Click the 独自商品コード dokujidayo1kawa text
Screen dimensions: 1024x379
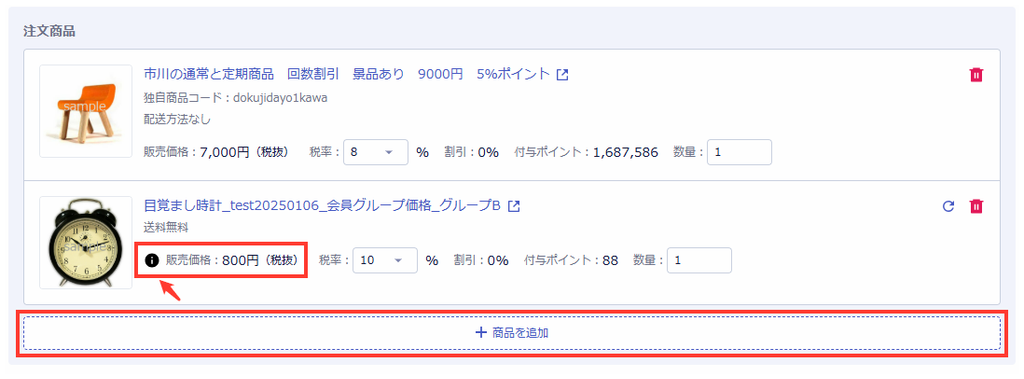pos(235,98)
